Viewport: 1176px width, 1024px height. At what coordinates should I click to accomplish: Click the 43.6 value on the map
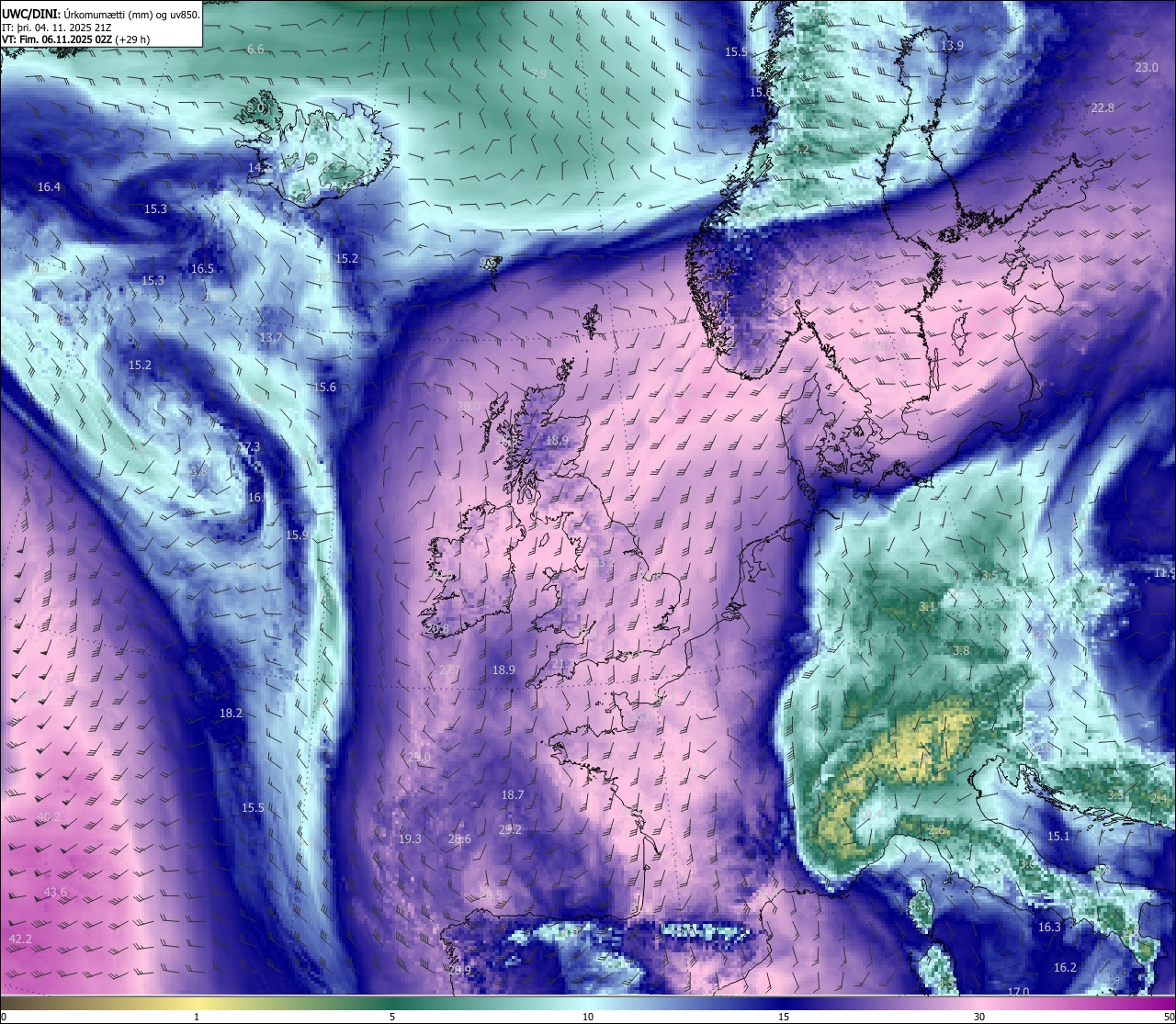click(x=55, y=893)
